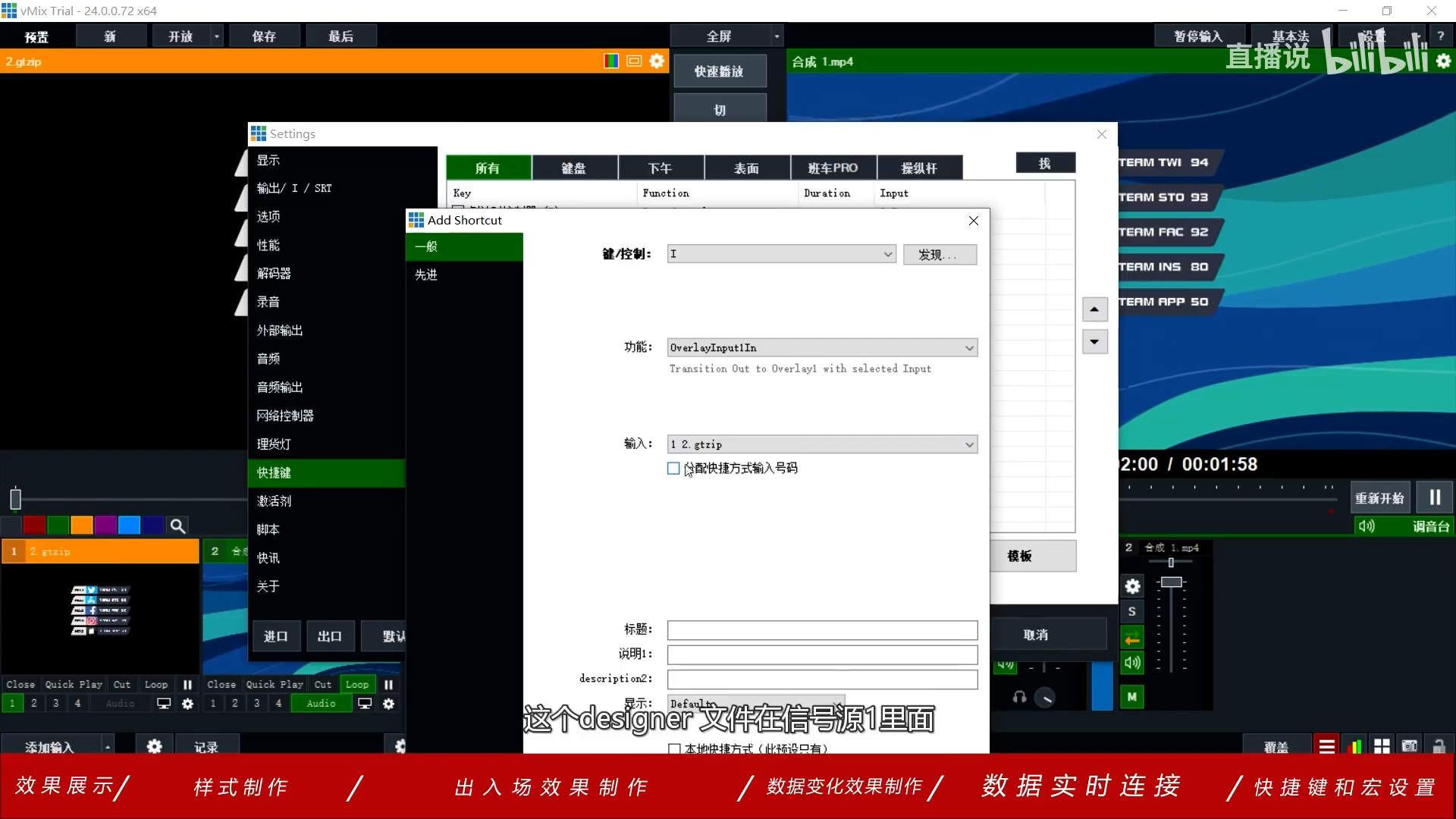Take a snapshot with the camera icon
The width and height of the screenshot is (1456, 819).
point(1409,745)
